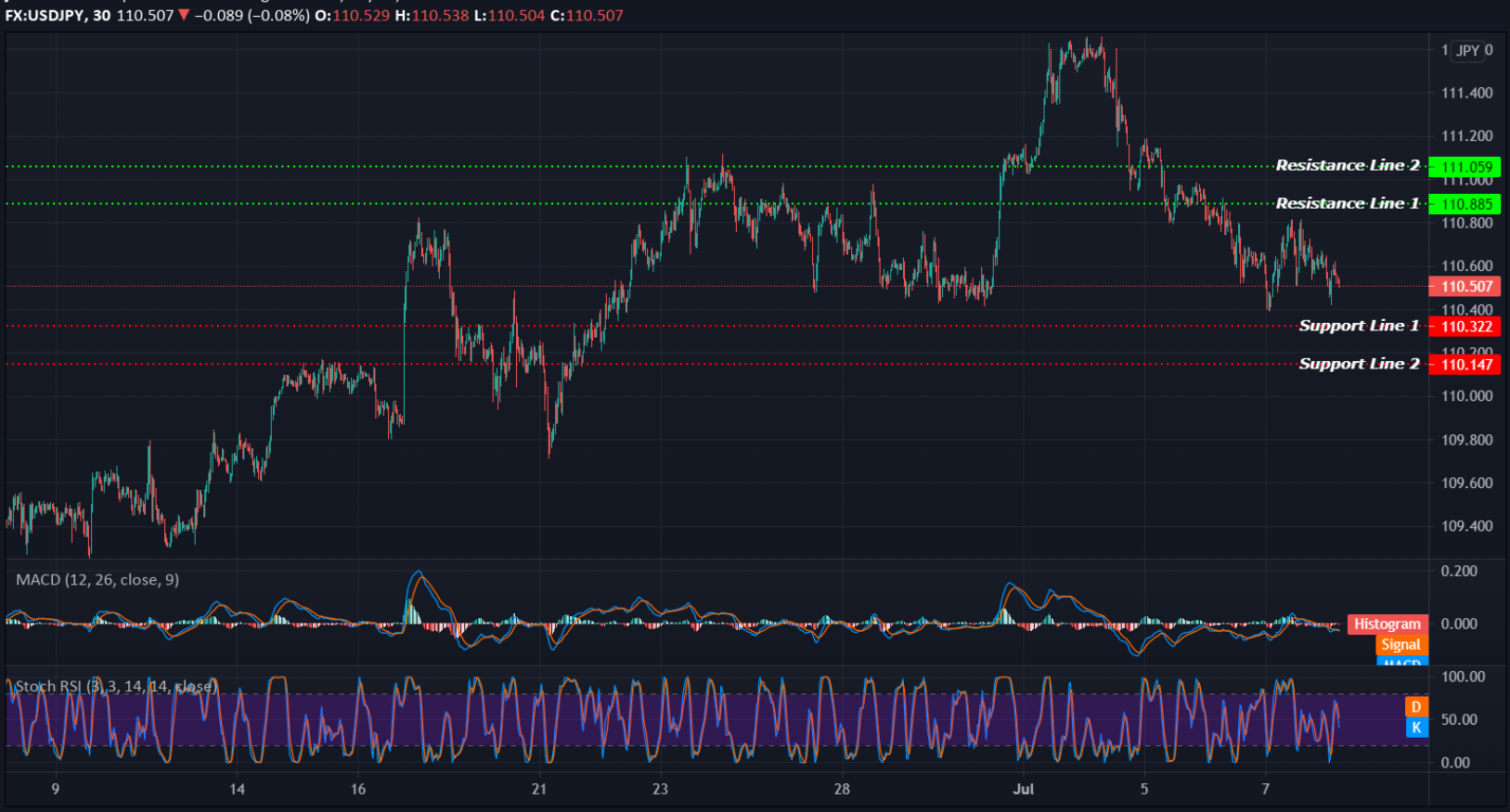The height and width of the screenshot is (812, 1510).
Task: Click the open price value O:110.529
Action: coord(353,16)
